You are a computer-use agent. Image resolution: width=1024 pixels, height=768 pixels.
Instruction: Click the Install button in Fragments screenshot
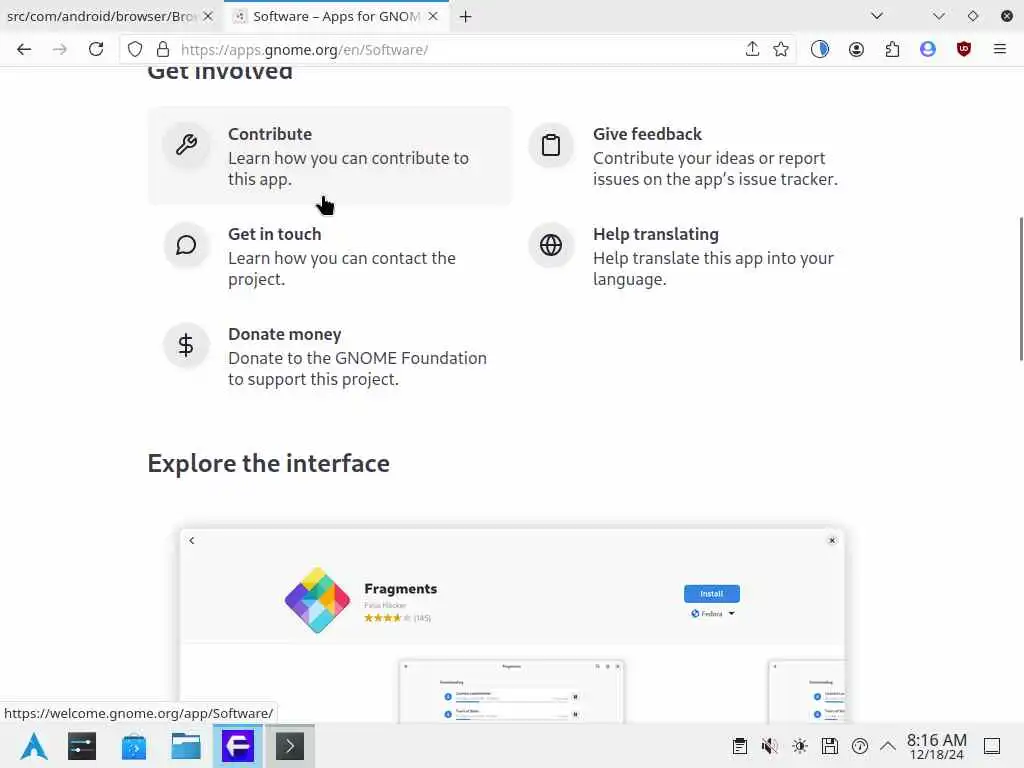(x=712, y=594)
